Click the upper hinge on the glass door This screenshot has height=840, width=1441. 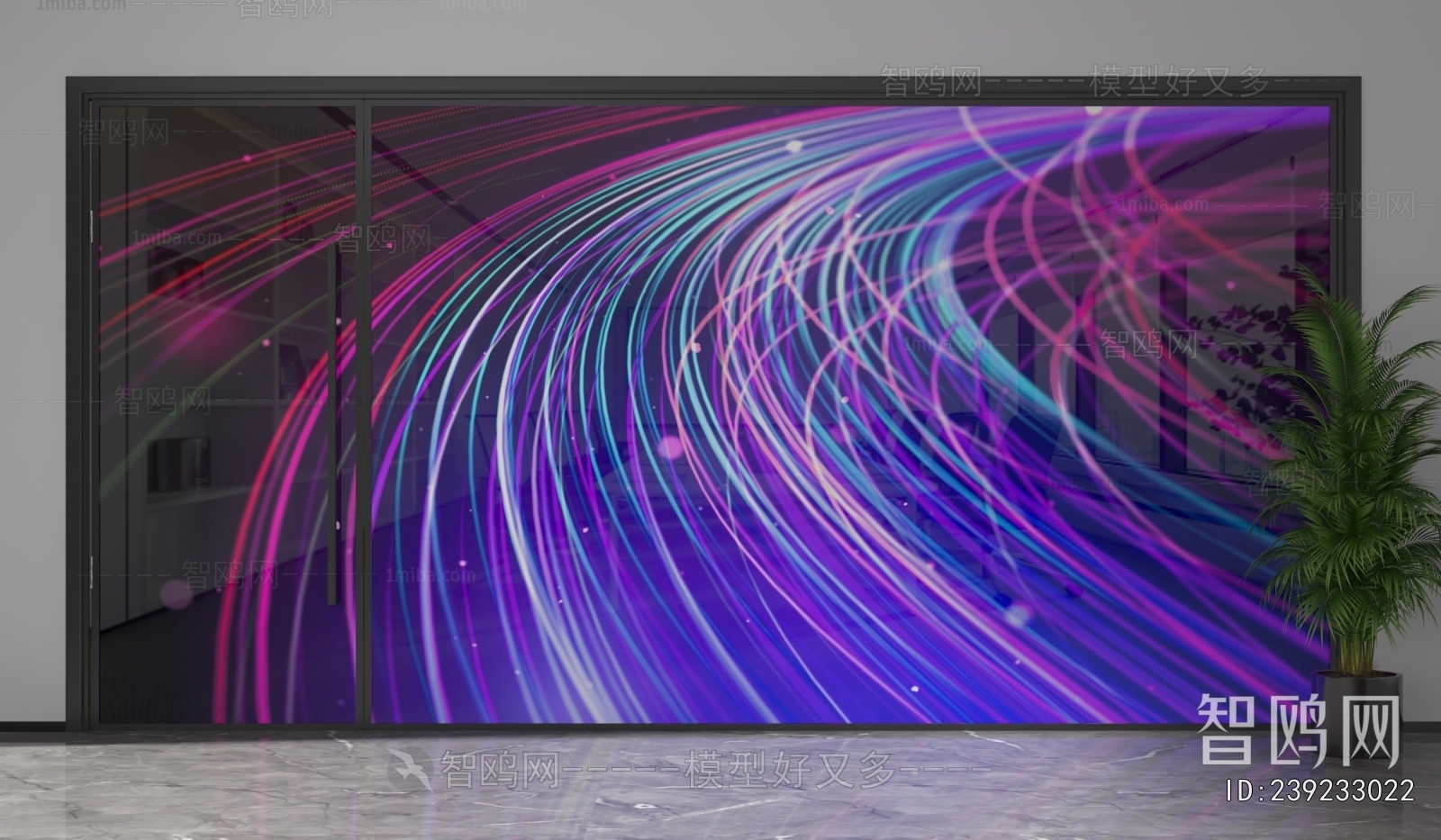tap(92, 226)
